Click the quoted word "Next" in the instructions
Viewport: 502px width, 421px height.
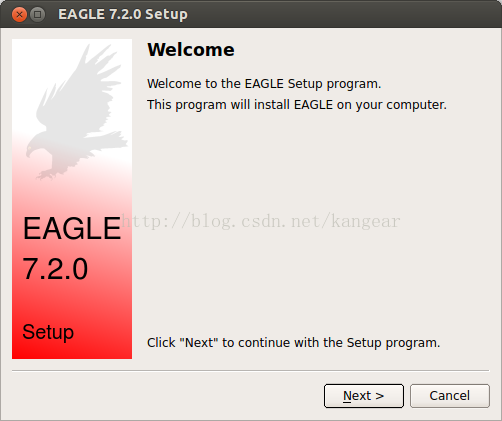[x=199, y=342]
